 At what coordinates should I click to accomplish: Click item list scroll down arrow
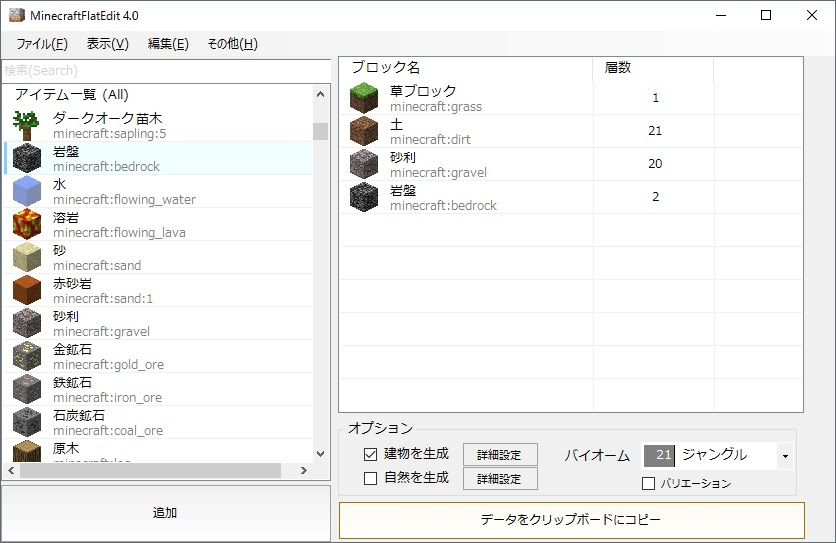tap(320, 454)
